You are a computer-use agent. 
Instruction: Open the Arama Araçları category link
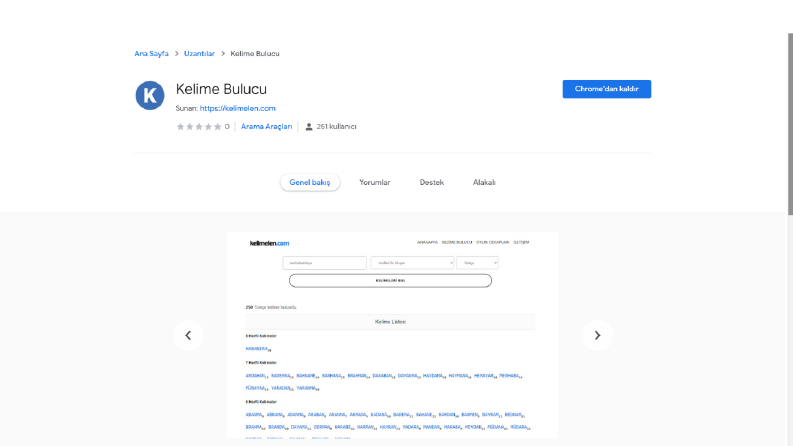(267, 126)
